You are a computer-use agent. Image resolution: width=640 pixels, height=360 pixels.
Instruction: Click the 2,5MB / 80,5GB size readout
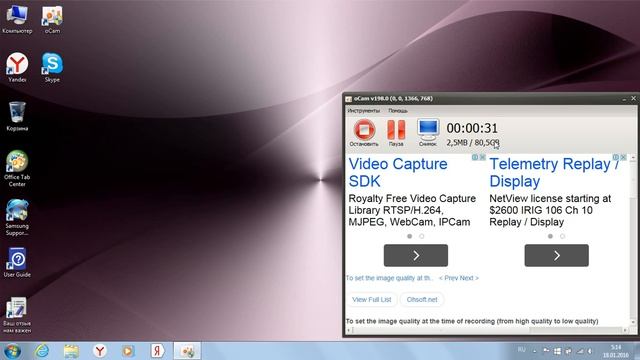click(473, 143)
